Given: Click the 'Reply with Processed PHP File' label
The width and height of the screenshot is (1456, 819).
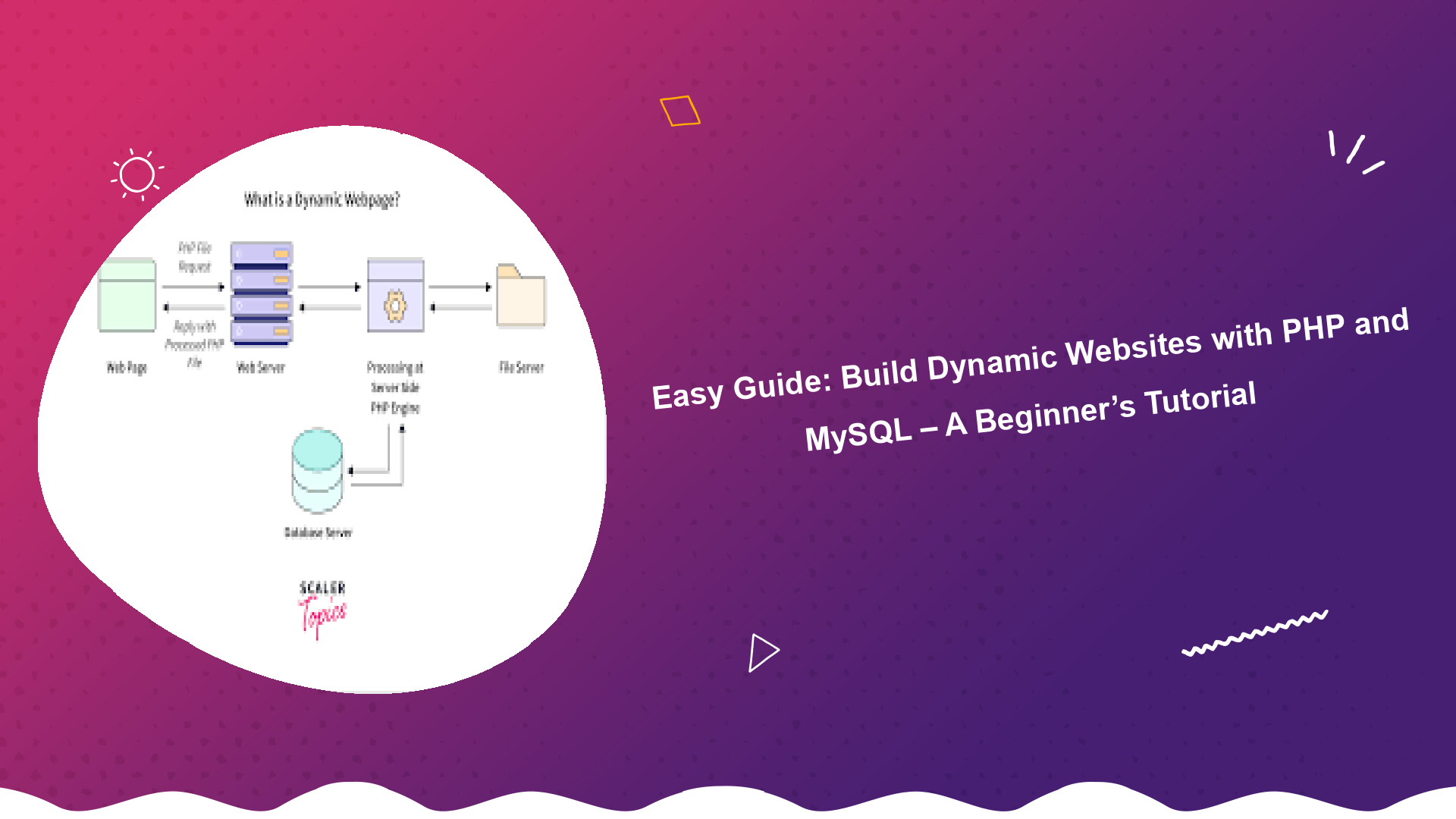Looking at the screenshot, I should [x=192, y=341].
